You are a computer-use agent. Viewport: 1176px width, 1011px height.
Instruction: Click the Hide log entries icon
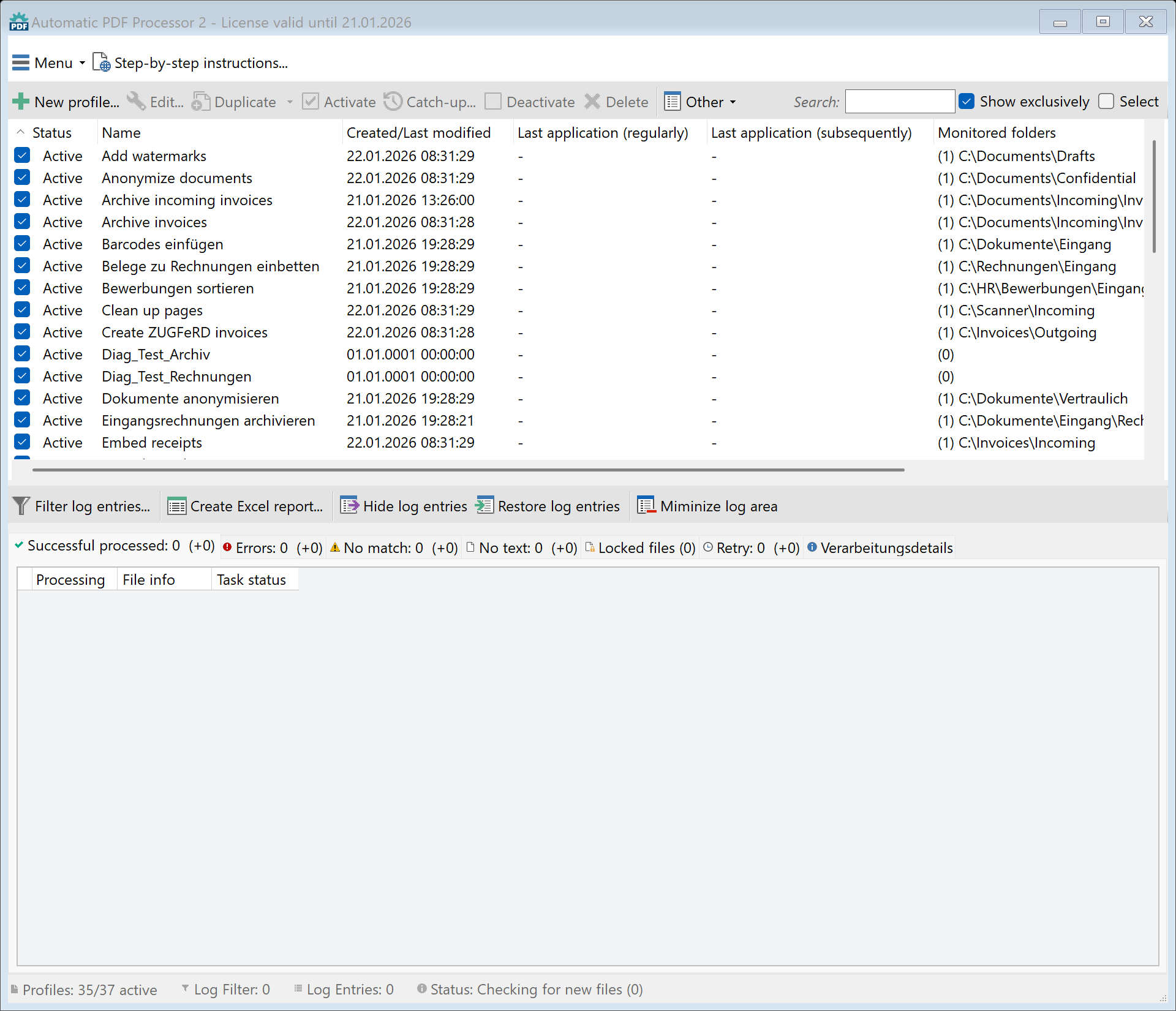coord(349,506)
